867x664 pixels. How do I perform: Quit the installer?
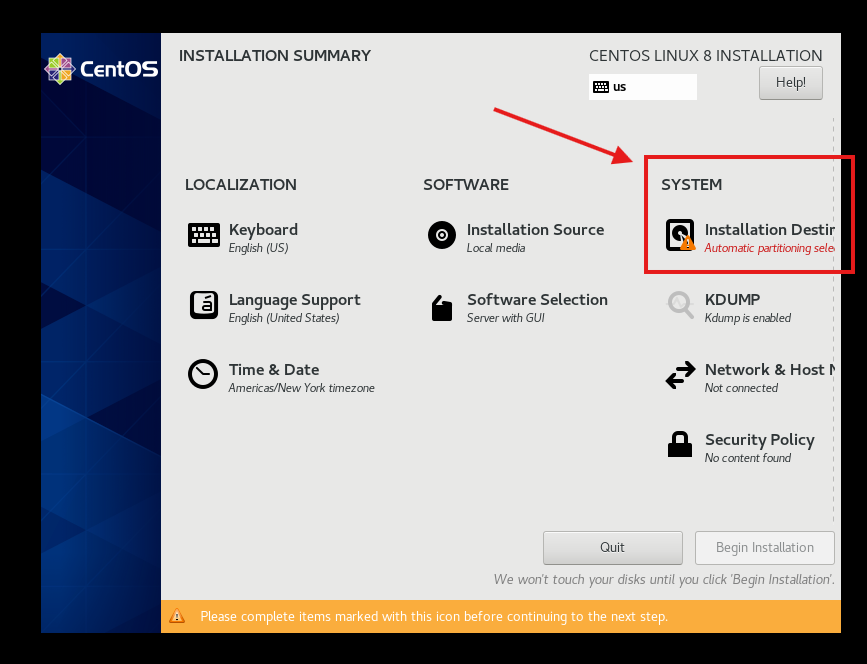point(613,548)
